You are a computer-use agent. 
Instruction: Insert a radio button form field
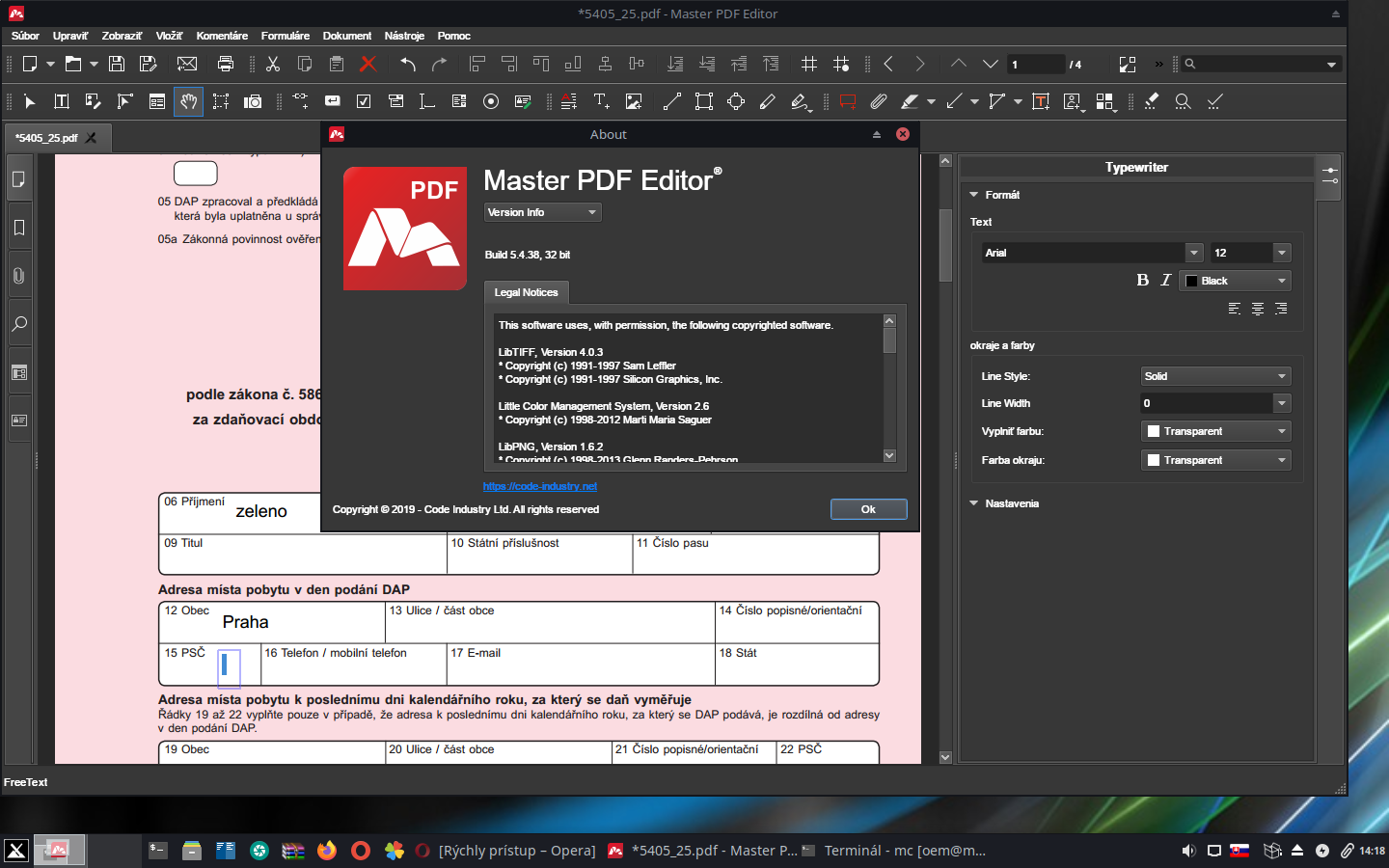(x=491, y=101)
